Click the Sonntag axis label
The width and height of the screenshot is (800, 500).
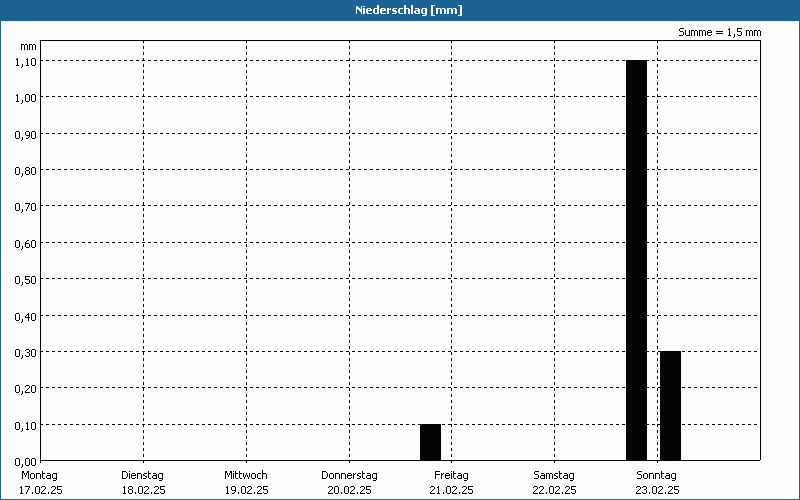tap(657, 475)
